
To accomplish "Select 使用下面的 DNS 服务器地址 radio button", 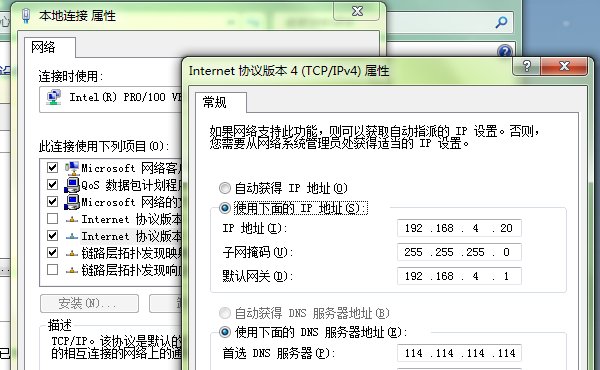I will (225, 332).
